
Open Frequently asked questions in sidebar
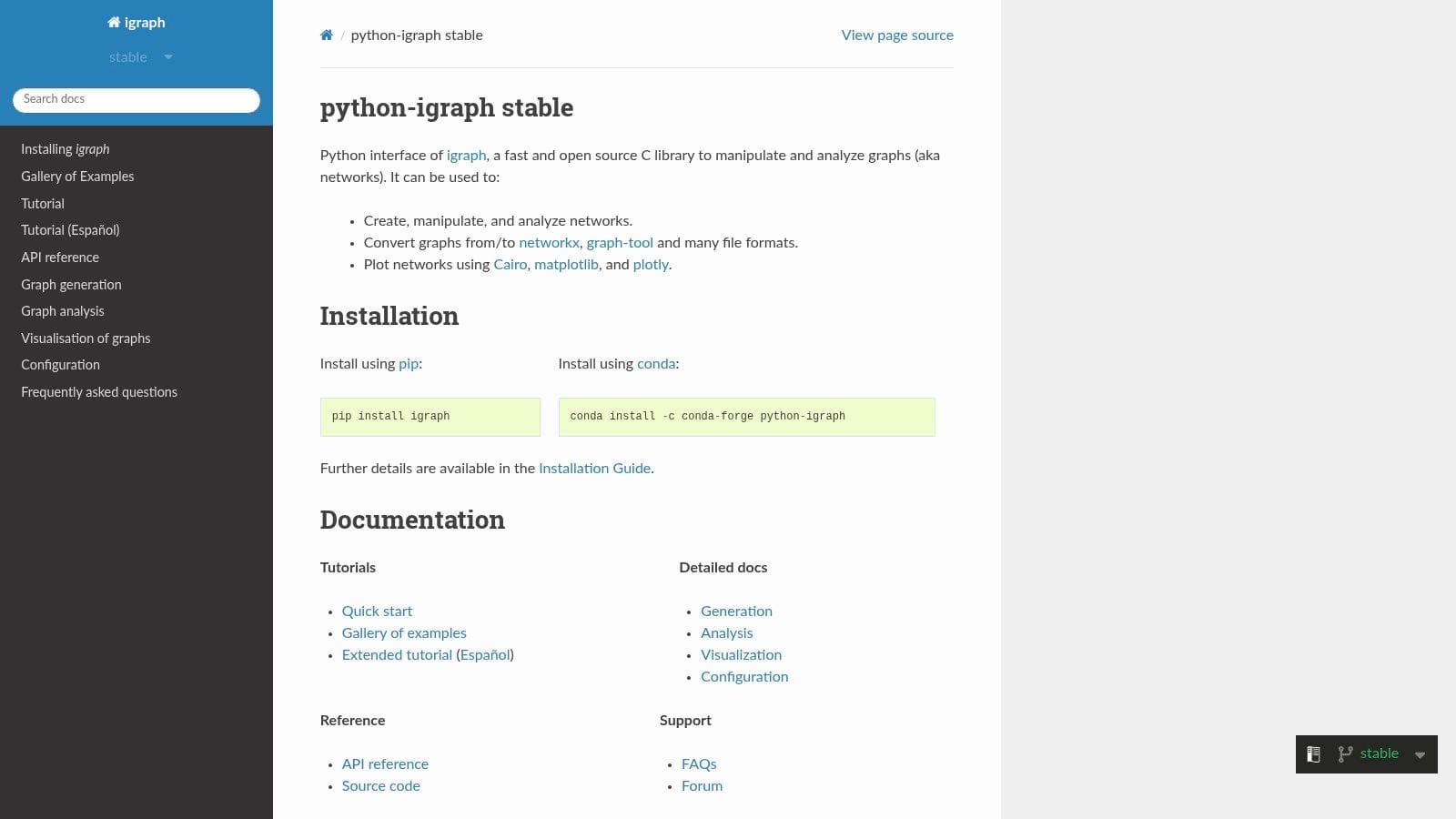click(x=99, y=392)
